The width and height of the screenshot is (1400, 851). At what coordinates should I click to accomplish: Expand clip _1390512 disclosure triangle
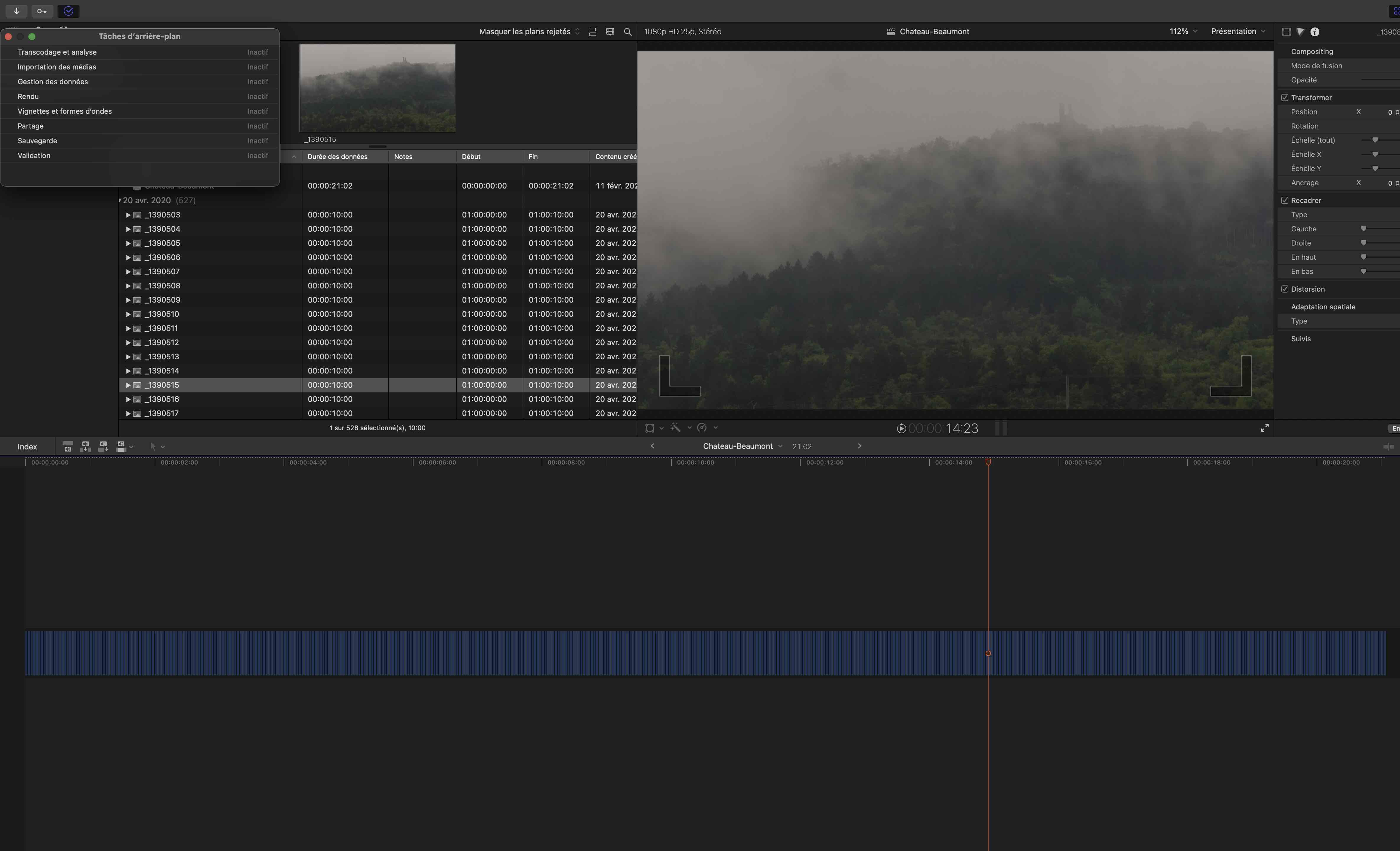click(x=128, y=343)
